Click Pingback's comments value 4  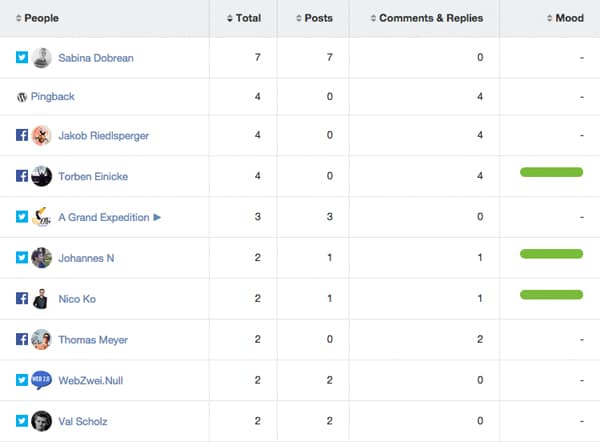click(x=480, y=96)
